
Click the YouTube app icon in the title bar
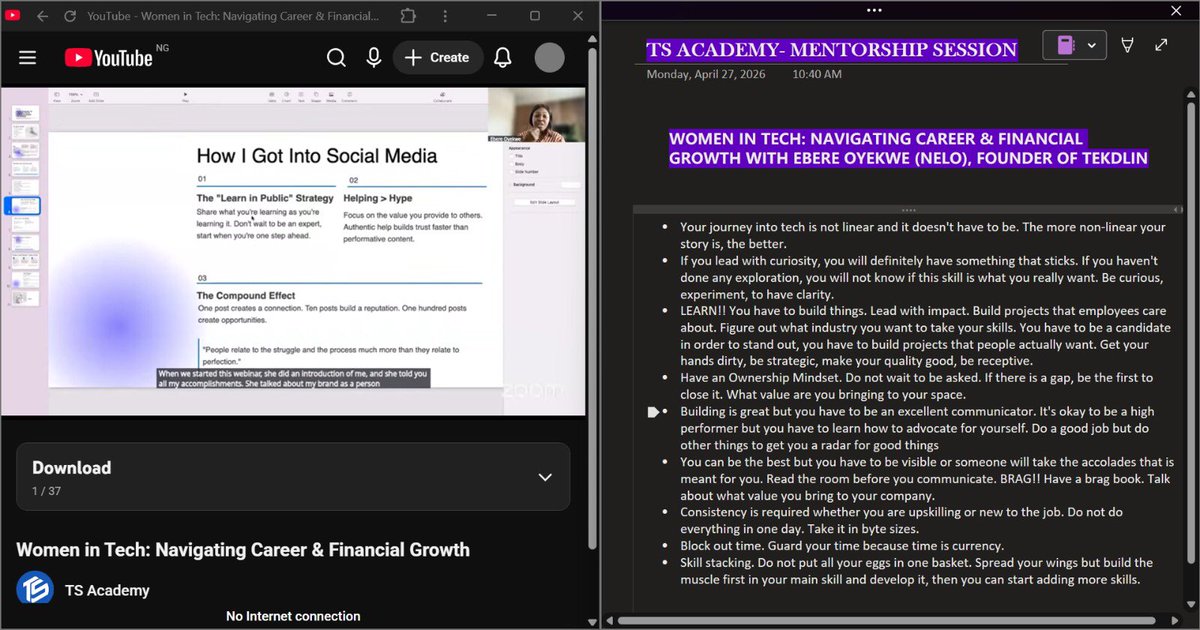click(13, 16)
